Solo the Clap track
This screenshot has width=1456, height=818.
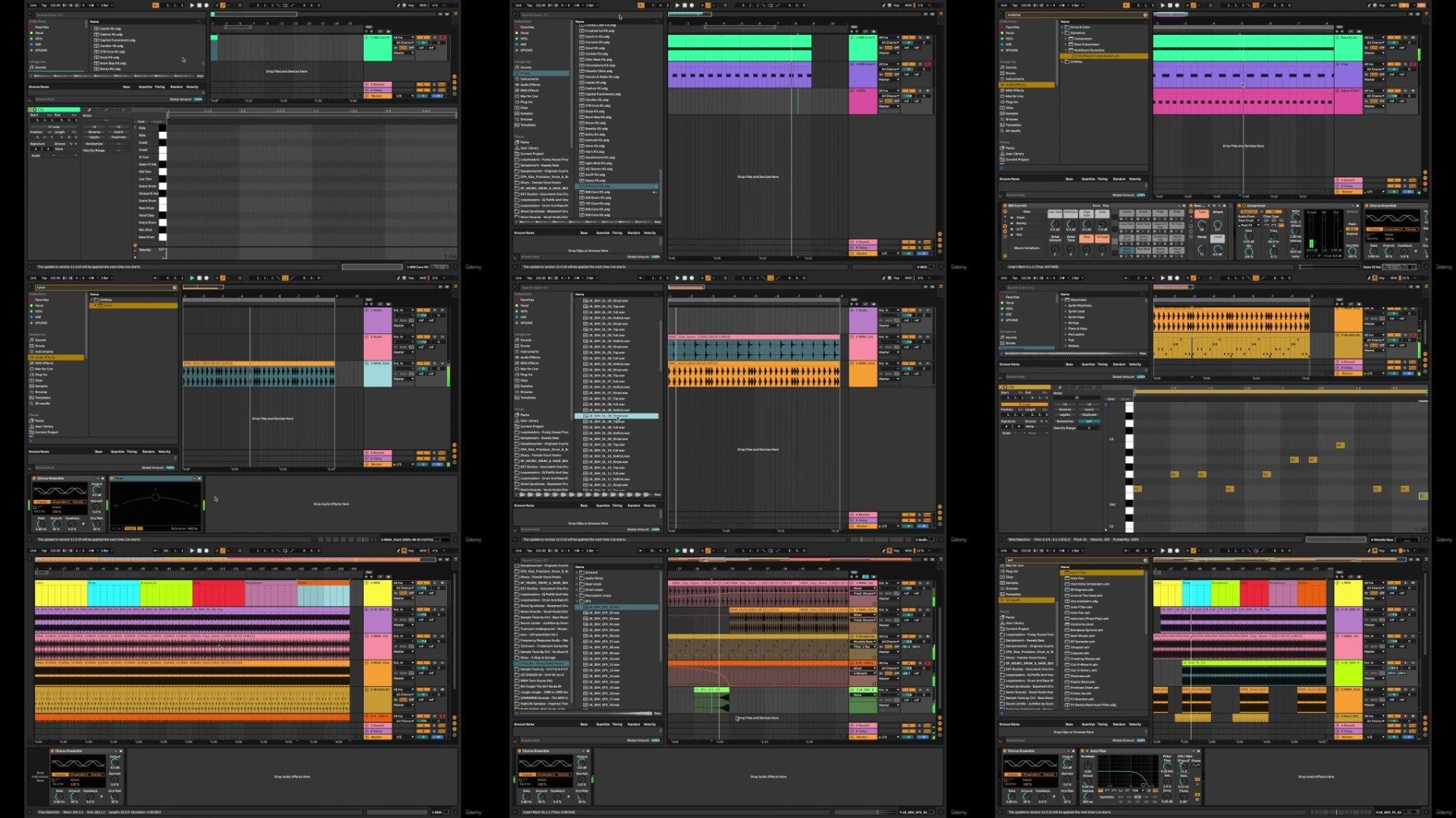[1405, 64]
